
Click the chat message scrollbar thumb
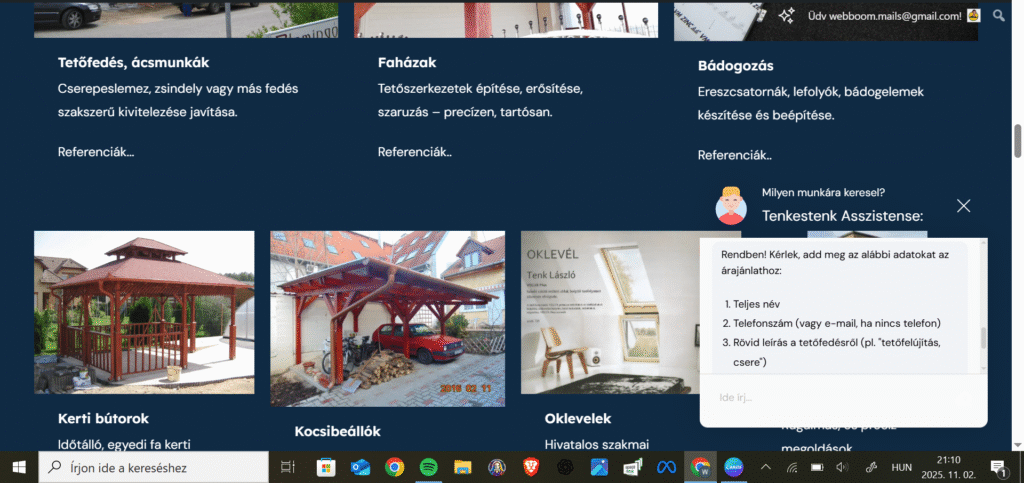(983, 339)
